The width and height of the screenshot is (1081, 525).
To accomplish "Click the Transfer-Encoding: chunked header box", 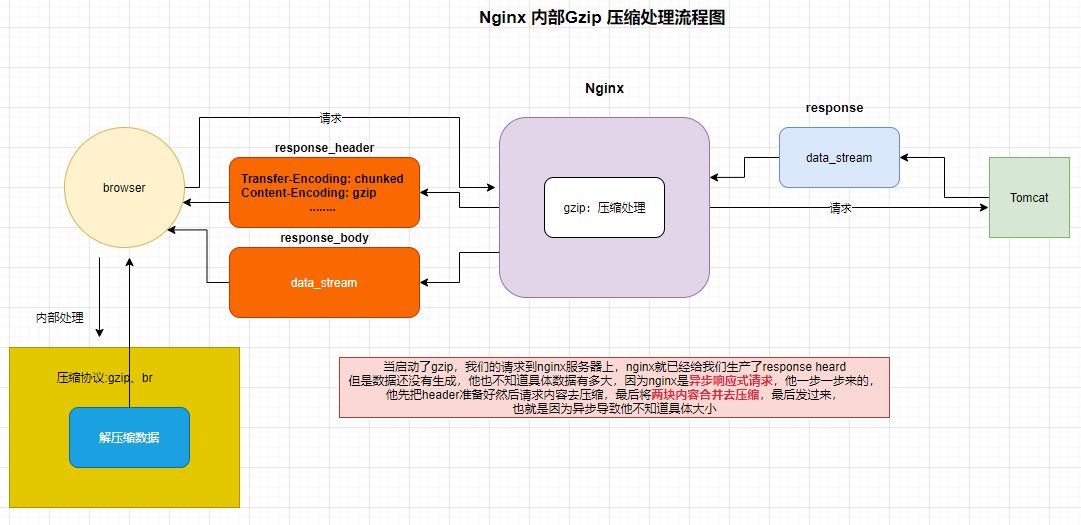I will pos(324,192).
